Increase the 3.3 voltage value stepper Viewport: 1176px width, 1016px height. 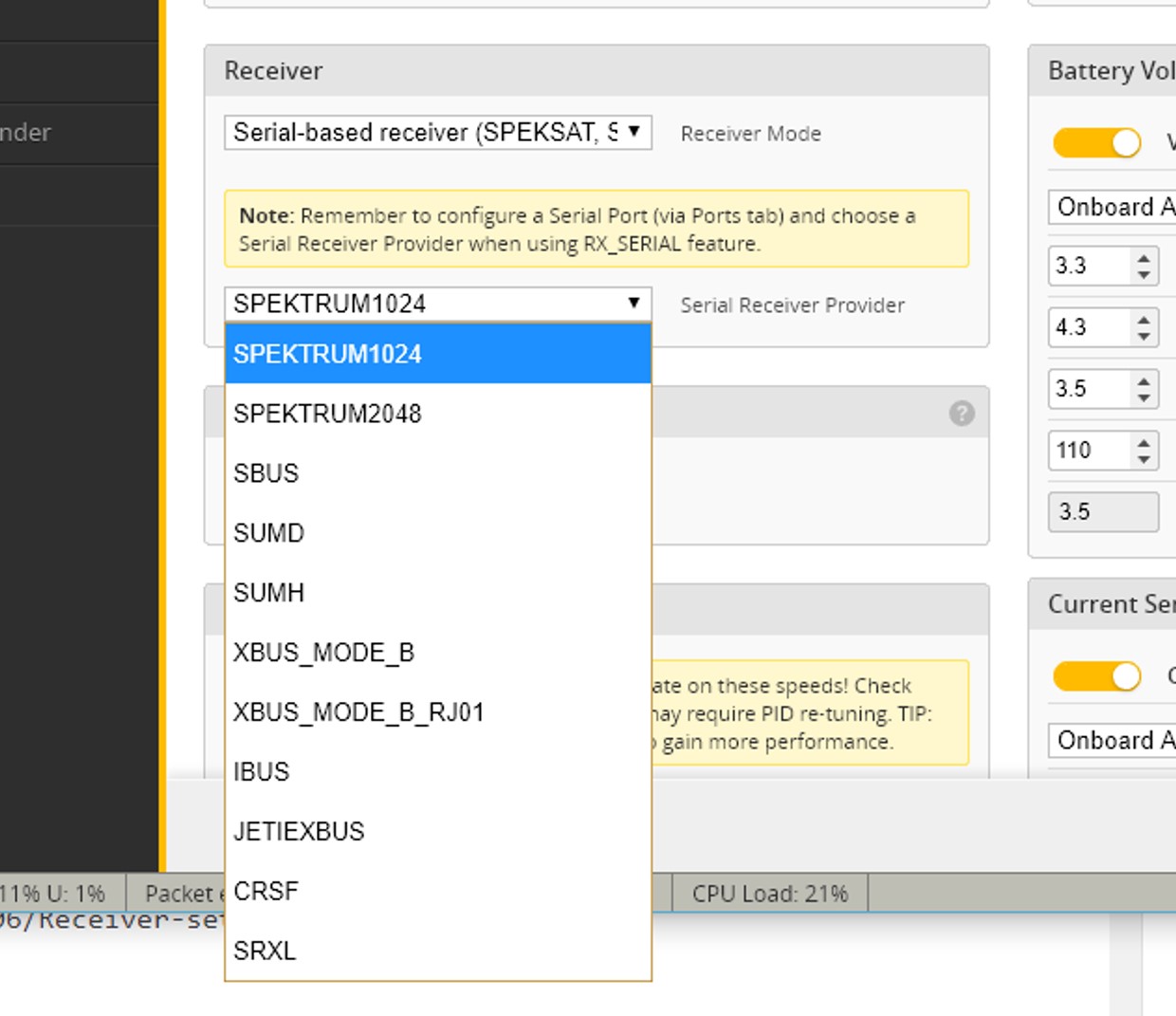[1145, 258]
